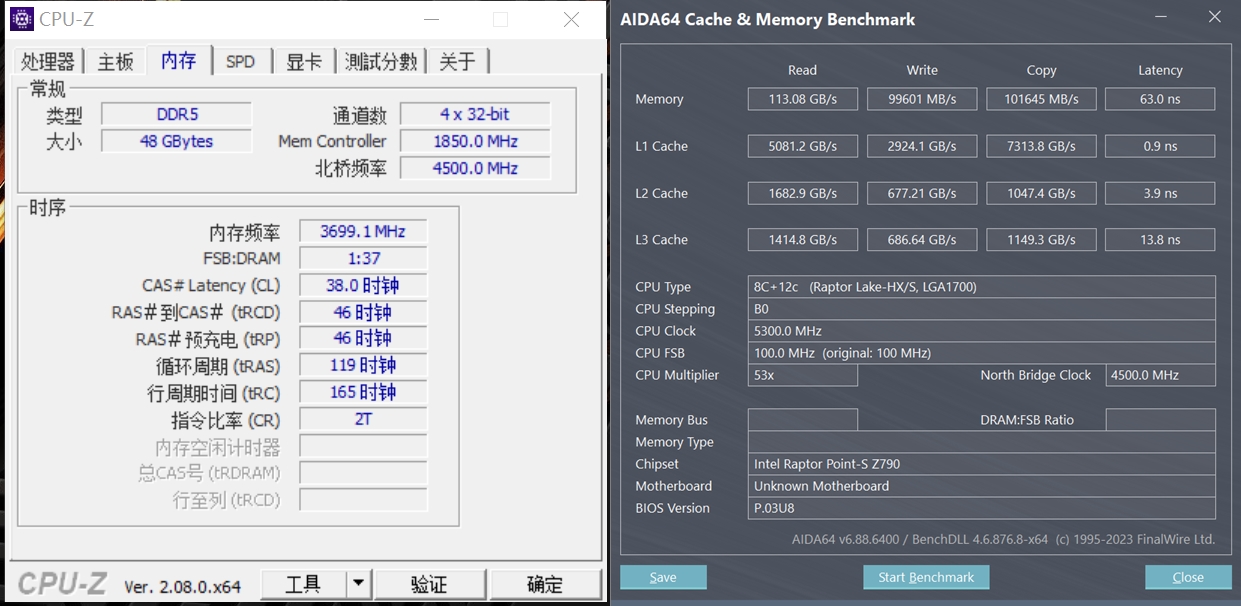Click L2 Cache Latency 3.9 ns result
Screen dimensions: 1241x606
[1160, 193]
